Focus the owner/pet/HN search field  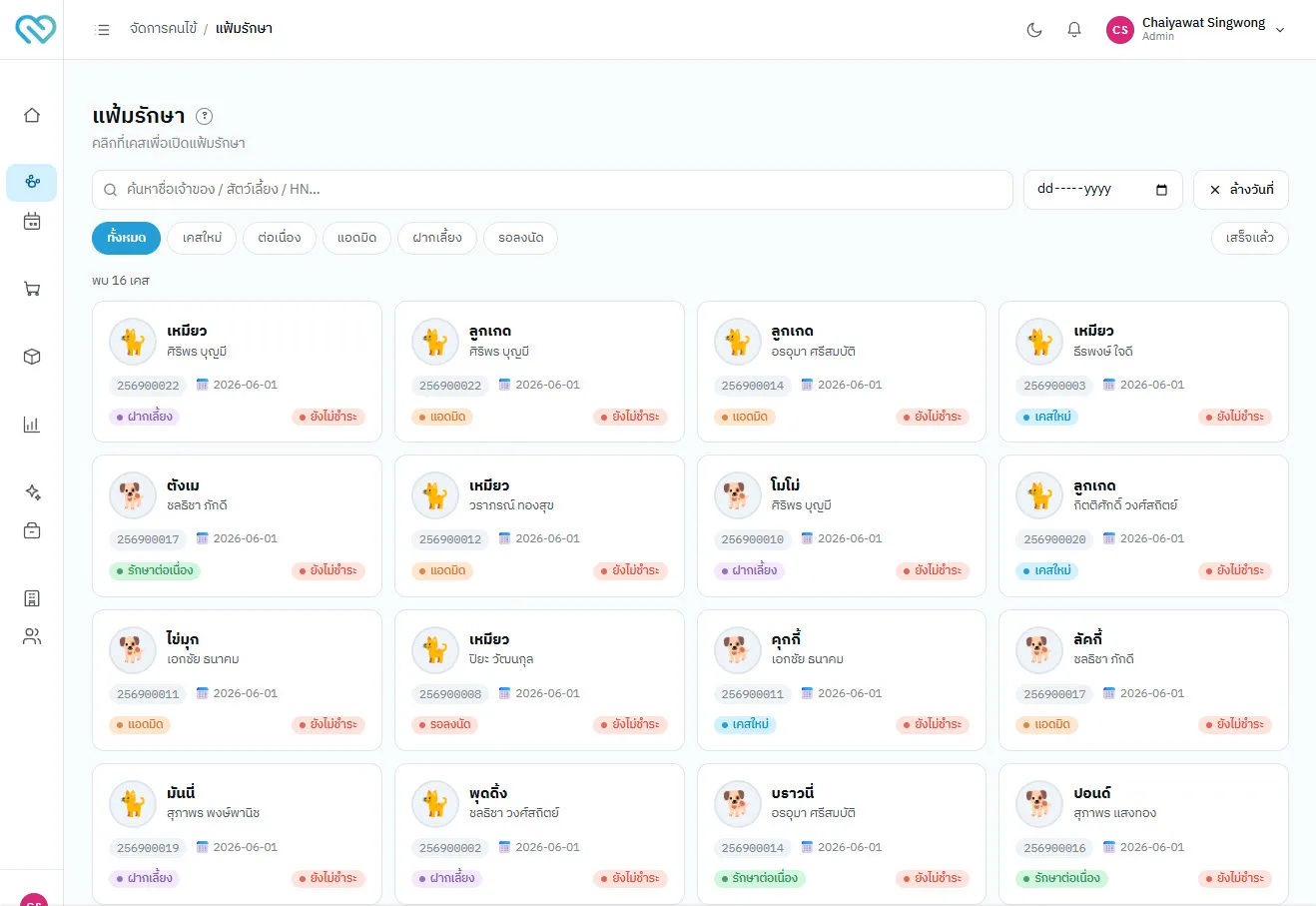552,190
